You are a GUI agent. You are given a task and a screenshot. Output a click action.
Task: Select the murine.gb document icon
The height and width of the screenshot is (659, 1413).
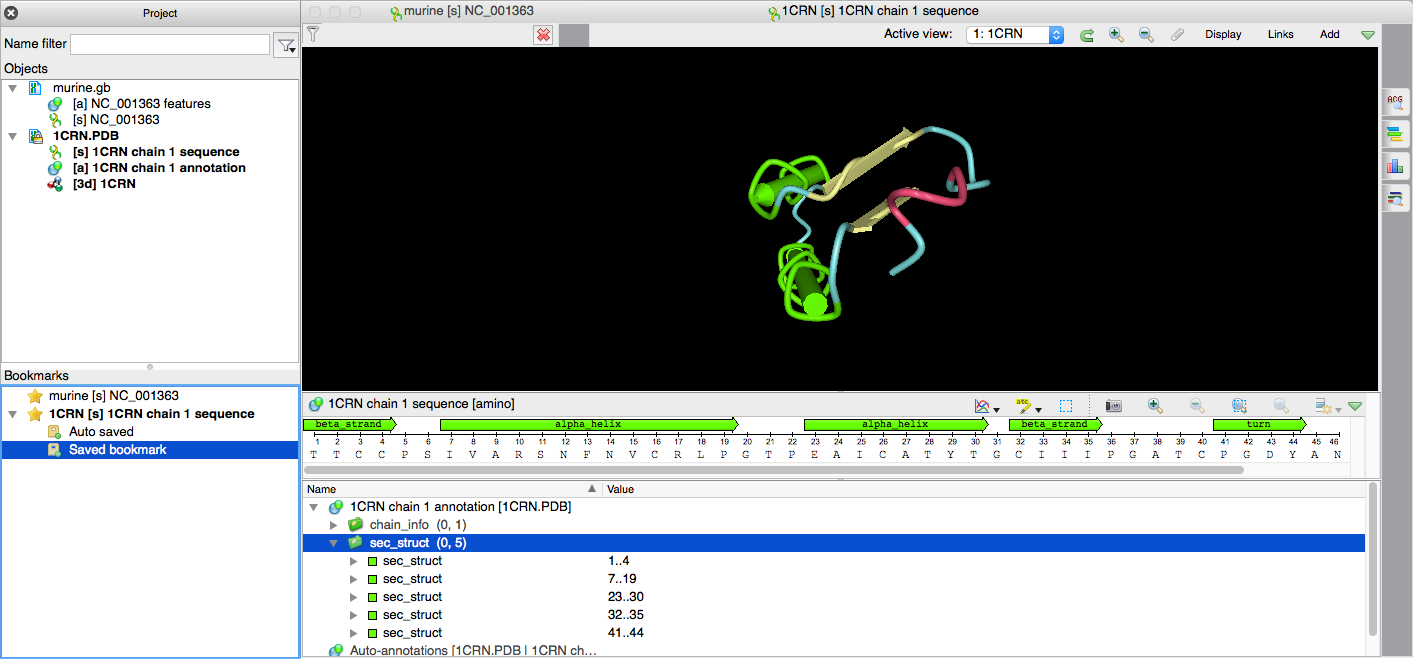[35, 88]
